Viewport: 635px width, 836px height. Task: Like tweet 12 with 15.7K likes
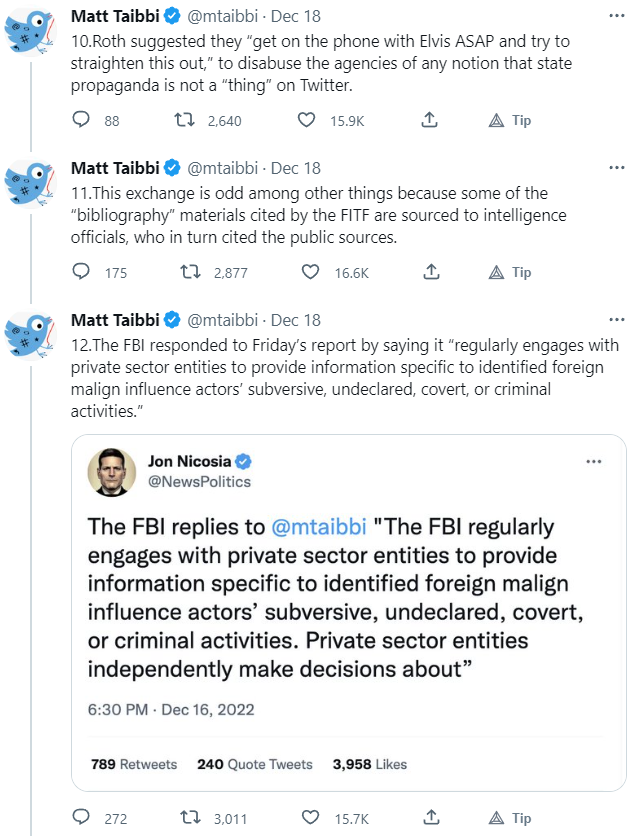click(309, 818)
